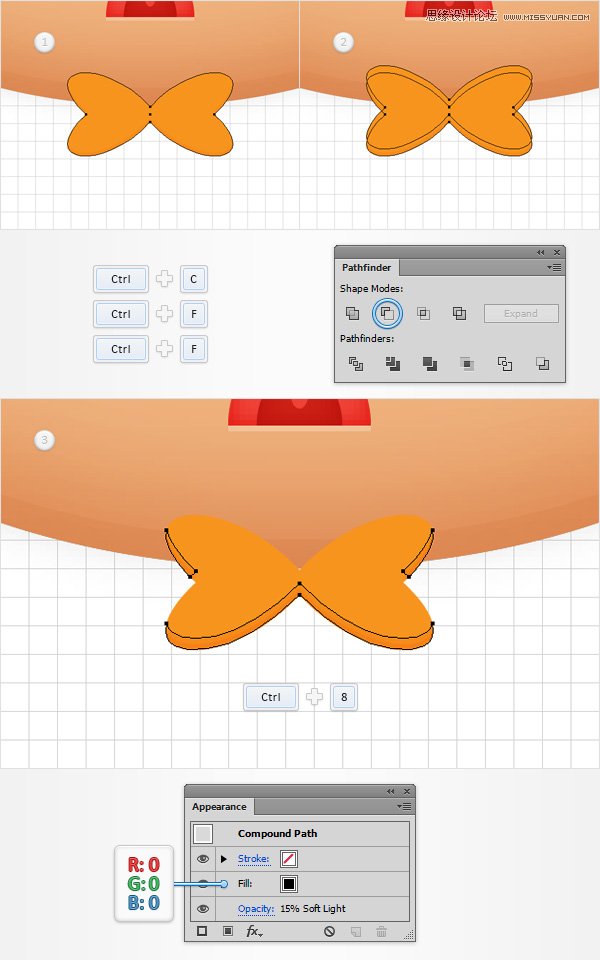600x960 pixels.
Task: Click the Add New Stroke icon
Action: tap(202, 931)
